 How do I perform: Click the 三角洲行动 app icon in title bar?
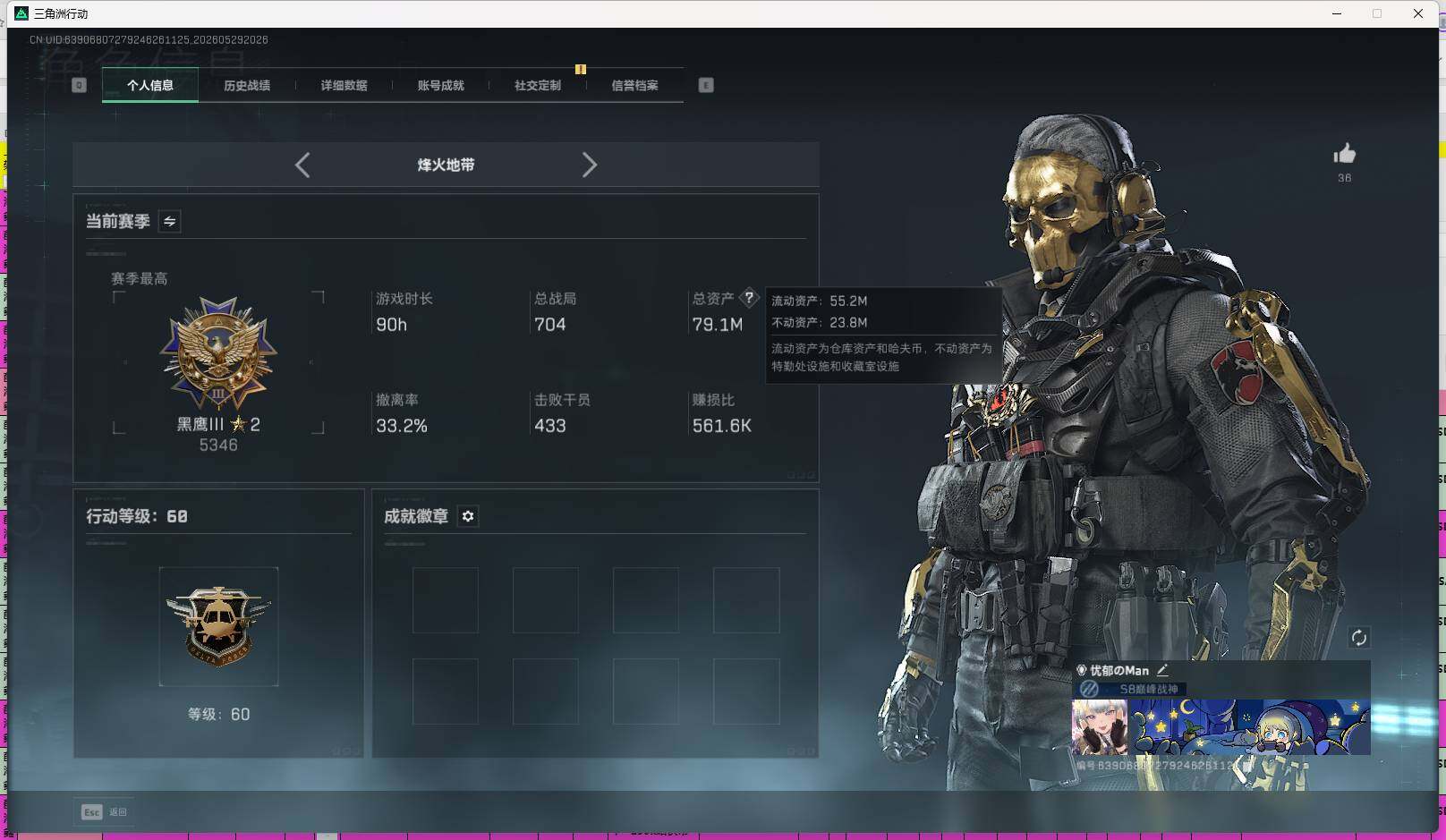pos(21,13)
